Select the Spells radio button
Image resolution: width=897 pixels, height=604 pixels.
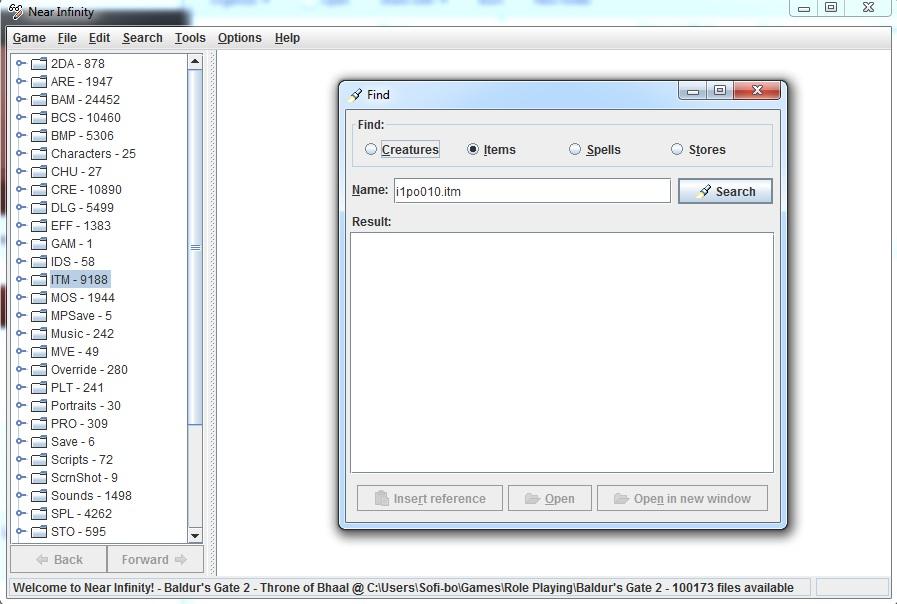click(574, 149)
